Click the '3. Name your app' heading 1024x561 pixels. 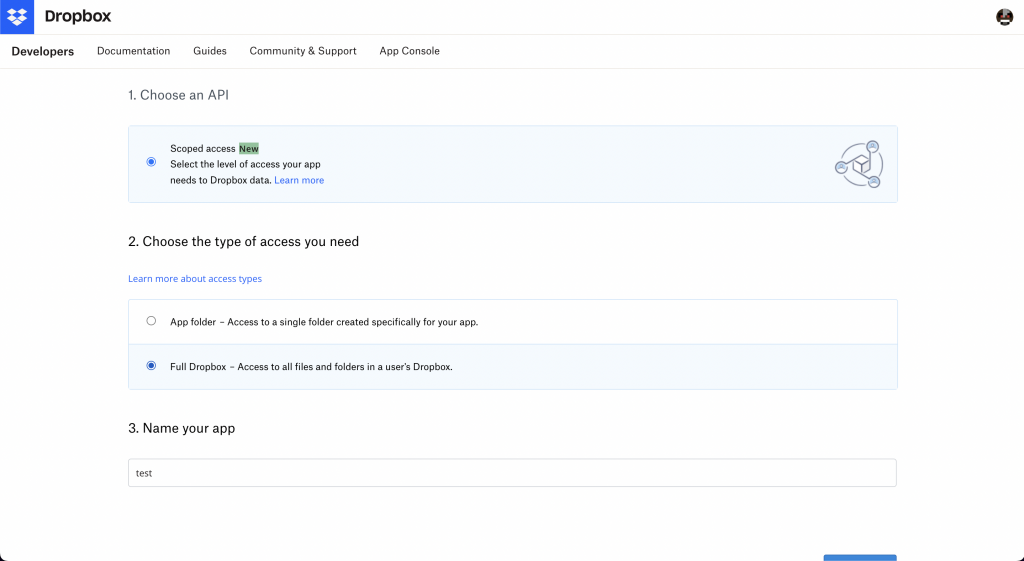182,428
